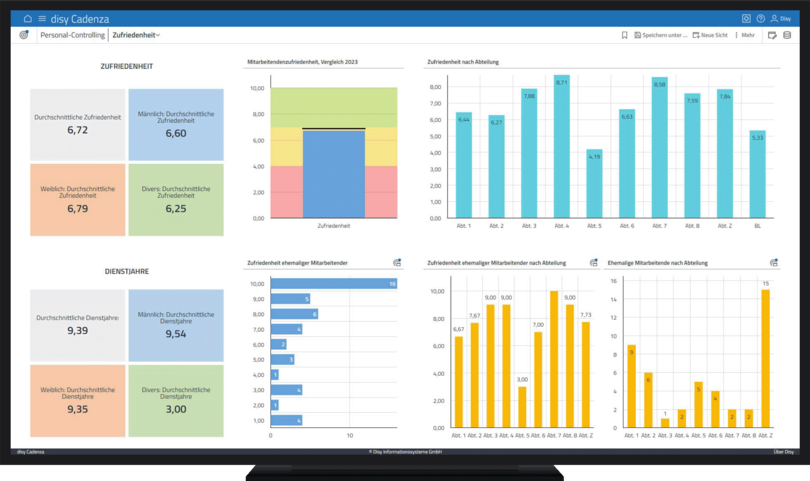
Task: Click the icon left of help in header
Action: pyautogui.click(x=746, y=19)
